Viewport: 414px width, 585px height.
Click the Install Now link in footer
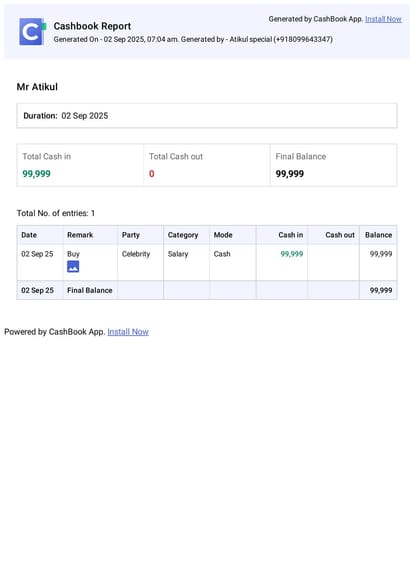128,332
